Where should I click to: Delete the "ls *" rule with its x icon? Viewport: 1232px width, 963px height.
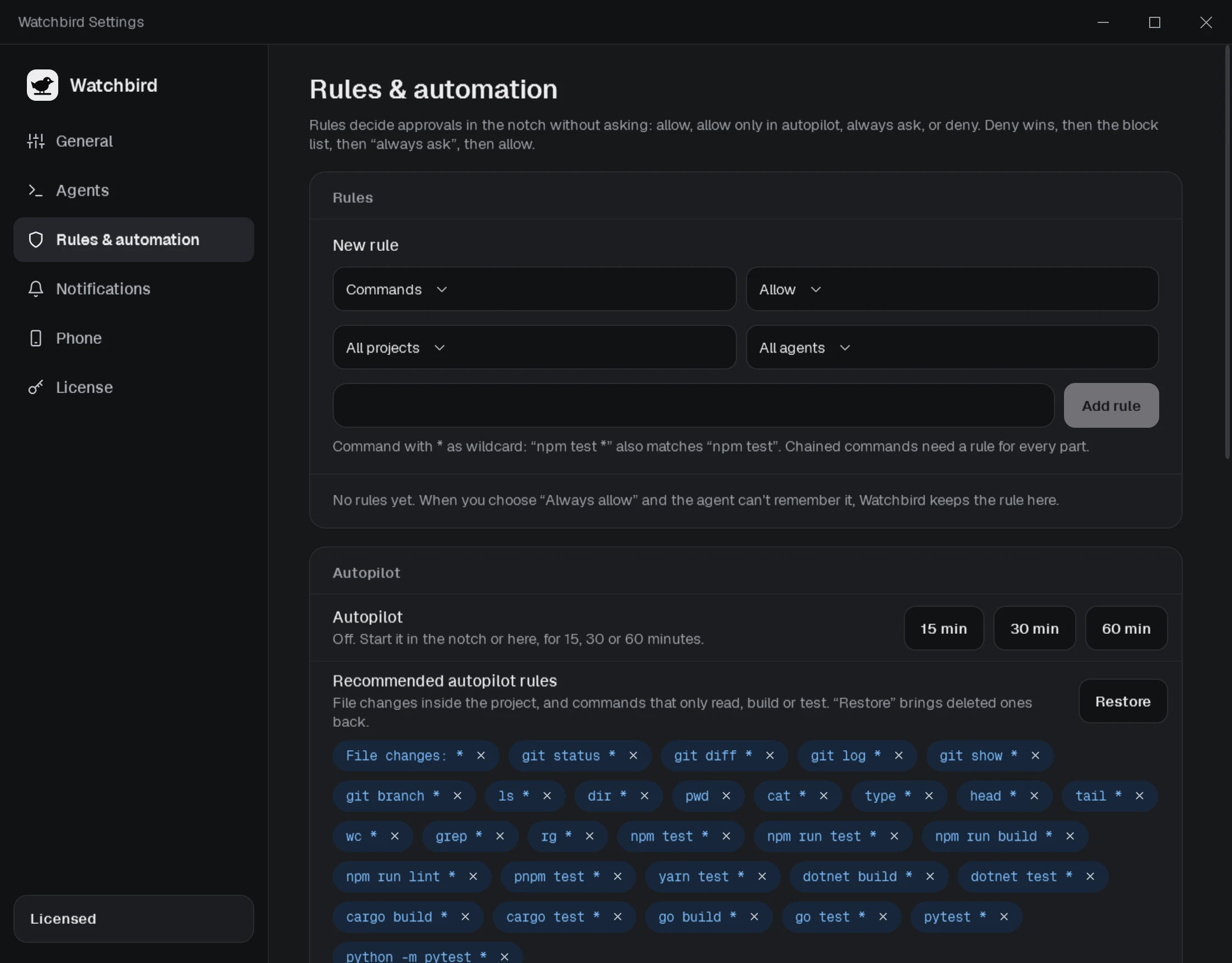pyautogui.click(x=547, y=796)
